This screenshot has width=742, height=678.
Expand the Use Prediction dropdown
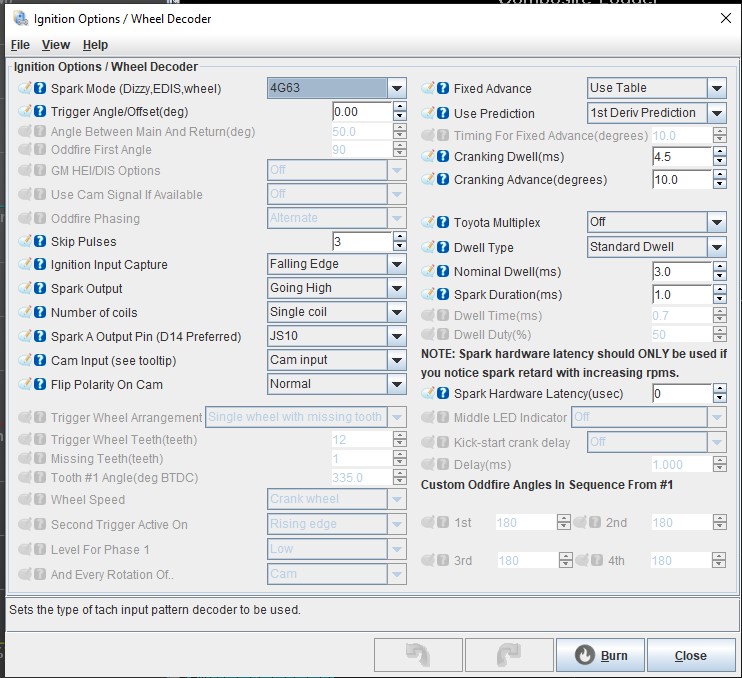[716, 113]
